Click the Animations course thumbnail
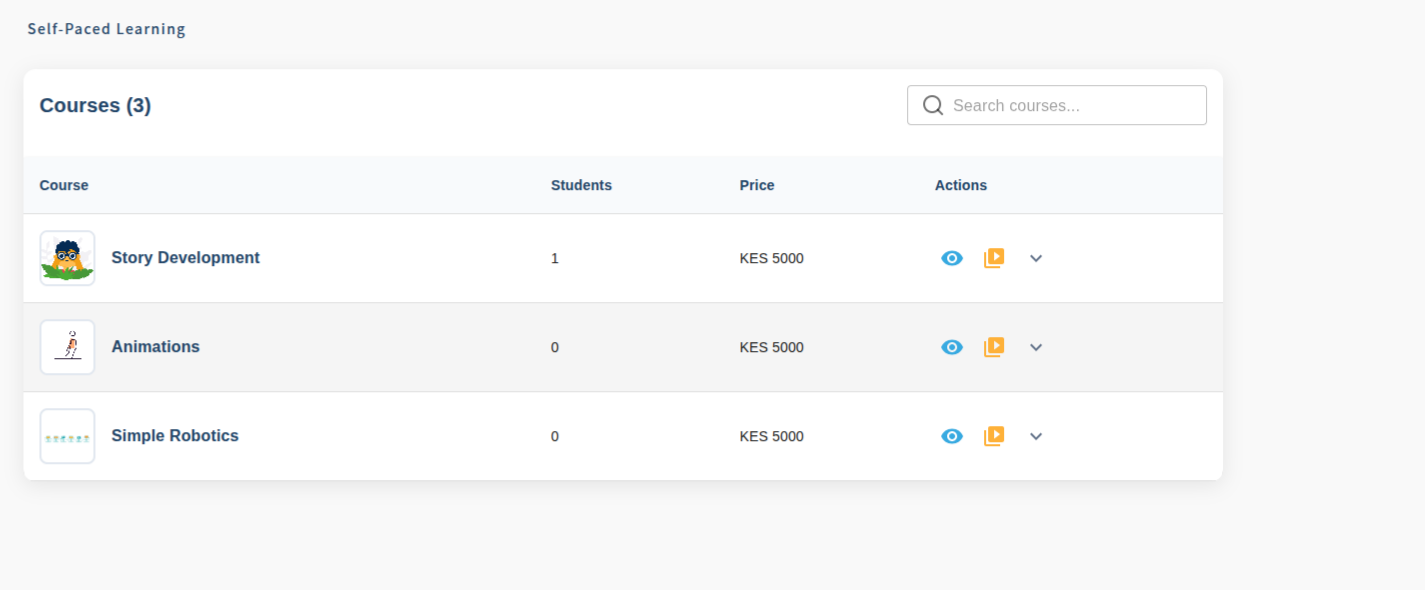1425x590 pixels. tap(67, 347)
